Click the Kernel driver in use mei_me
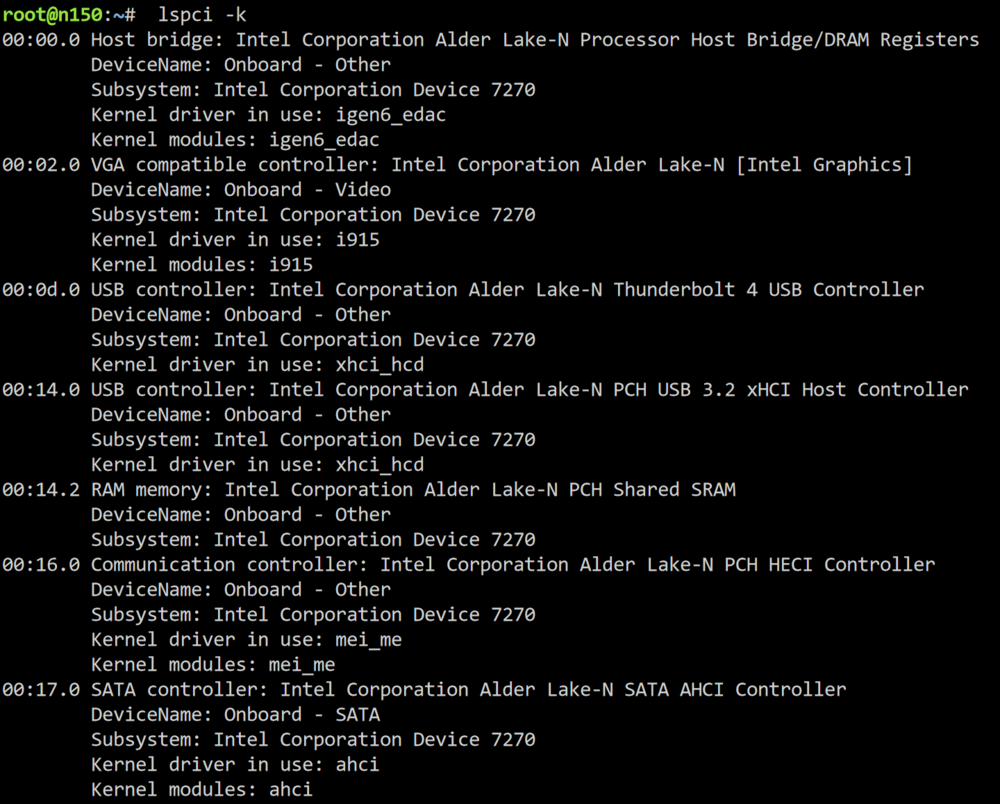1000x804 pixels. coord(246,640)
